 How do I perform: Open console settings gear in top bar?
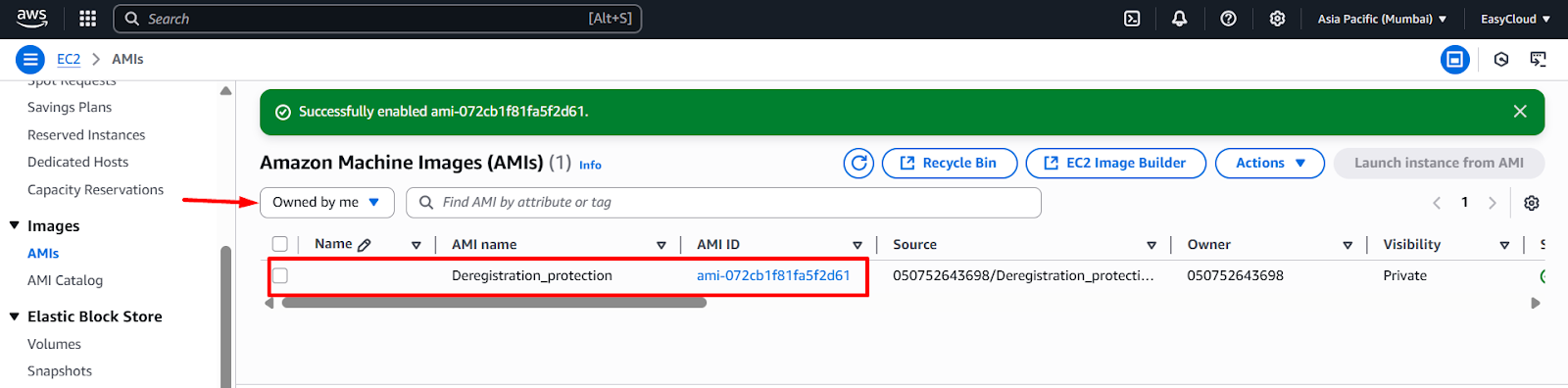(x=1277, y=19)
